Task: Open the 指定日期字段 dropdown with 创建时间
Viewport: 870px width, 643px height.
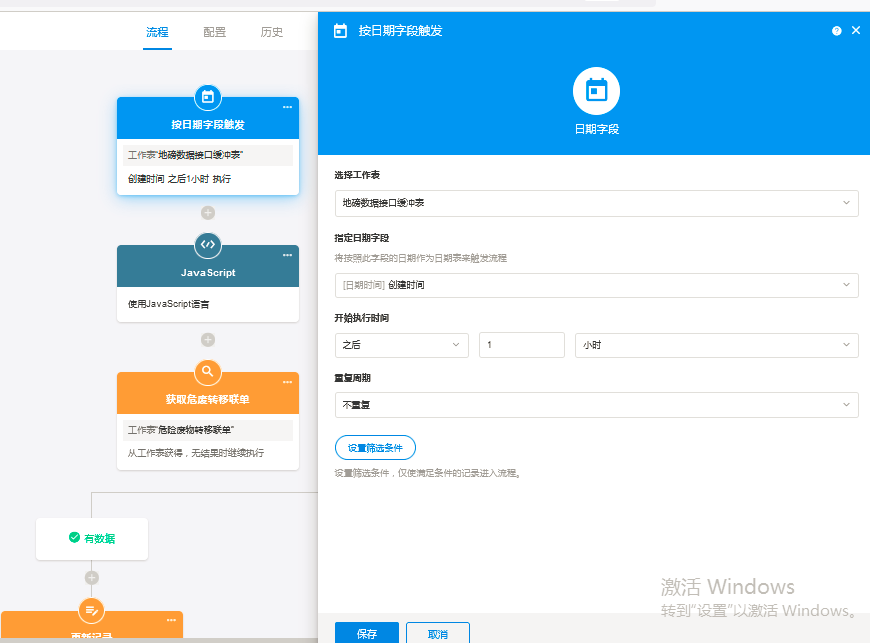Action: point(595,285)
